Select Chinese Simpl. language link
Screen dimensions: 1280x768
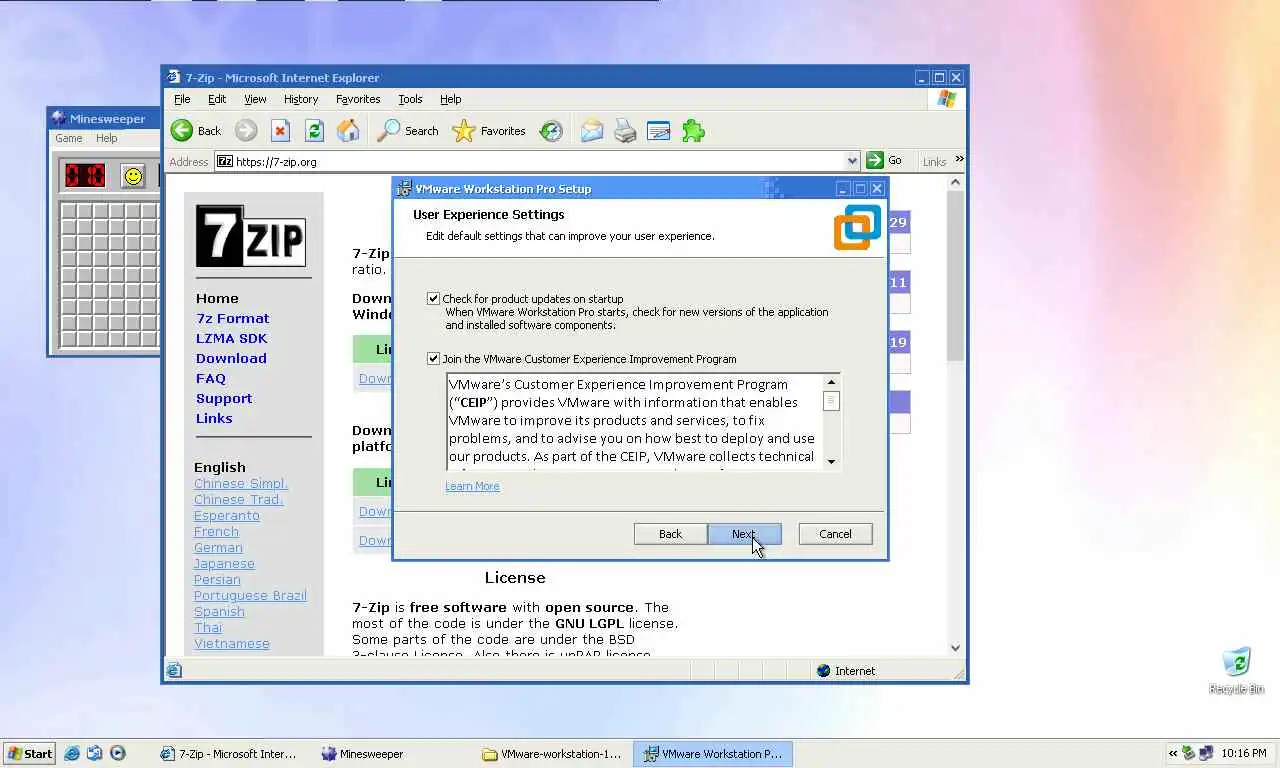click(x=240, y=483)
